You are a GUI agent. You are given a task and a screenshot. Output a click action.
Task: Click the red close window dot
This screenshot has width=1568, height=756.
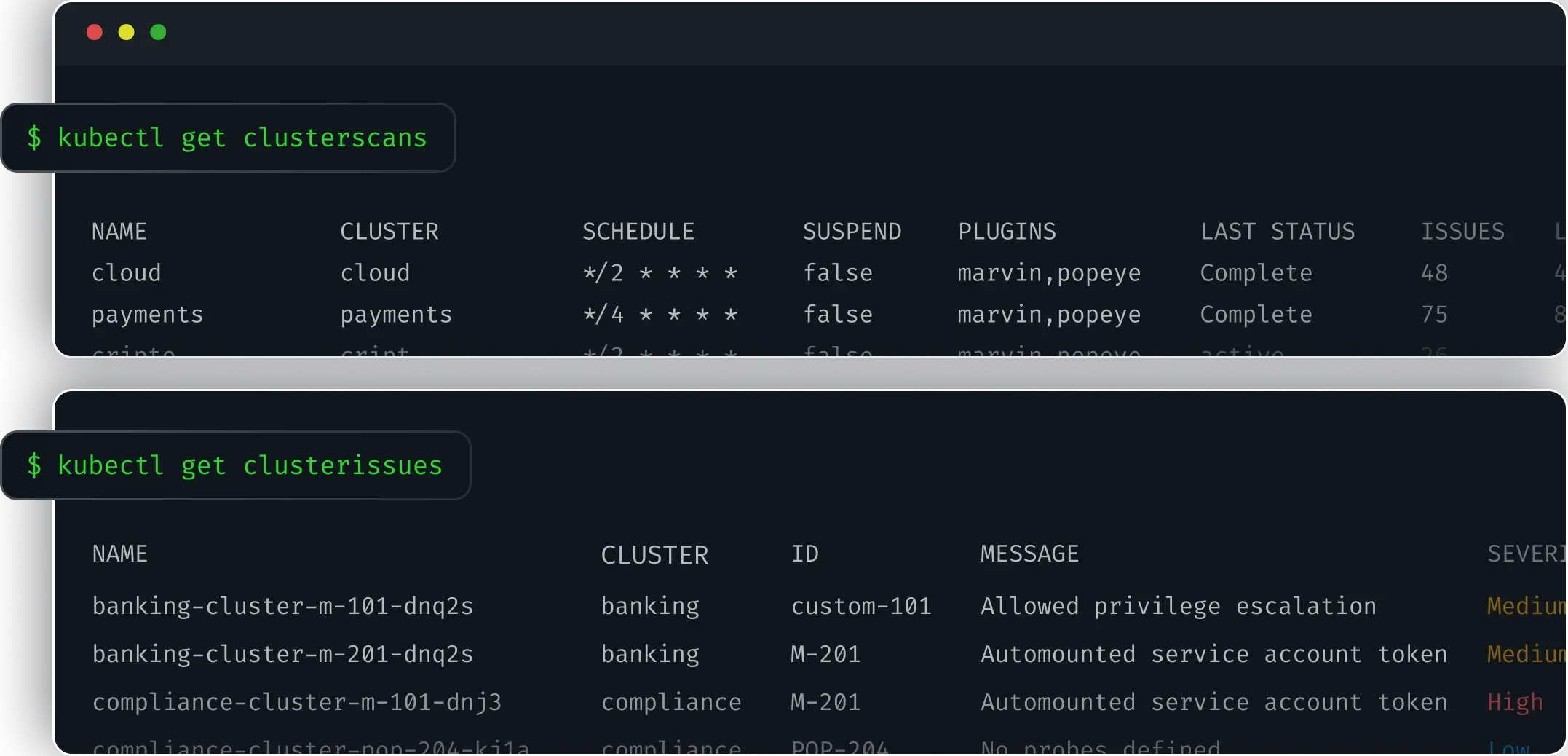tap(95, 32)
